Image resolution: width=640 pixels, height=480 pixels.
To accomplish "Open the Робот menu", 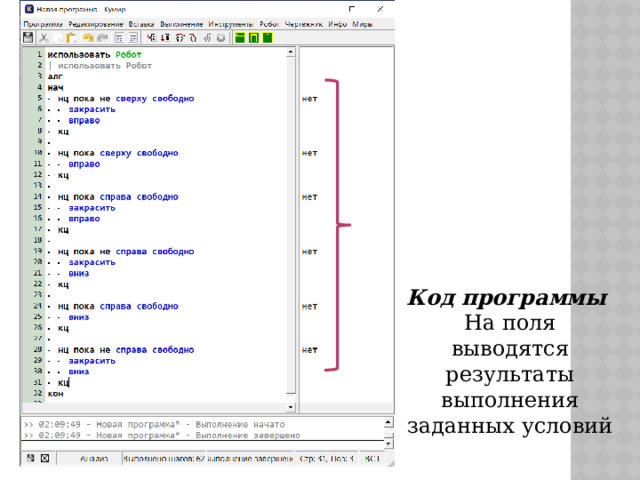I will pyautogui.click(x=269, y=24).
